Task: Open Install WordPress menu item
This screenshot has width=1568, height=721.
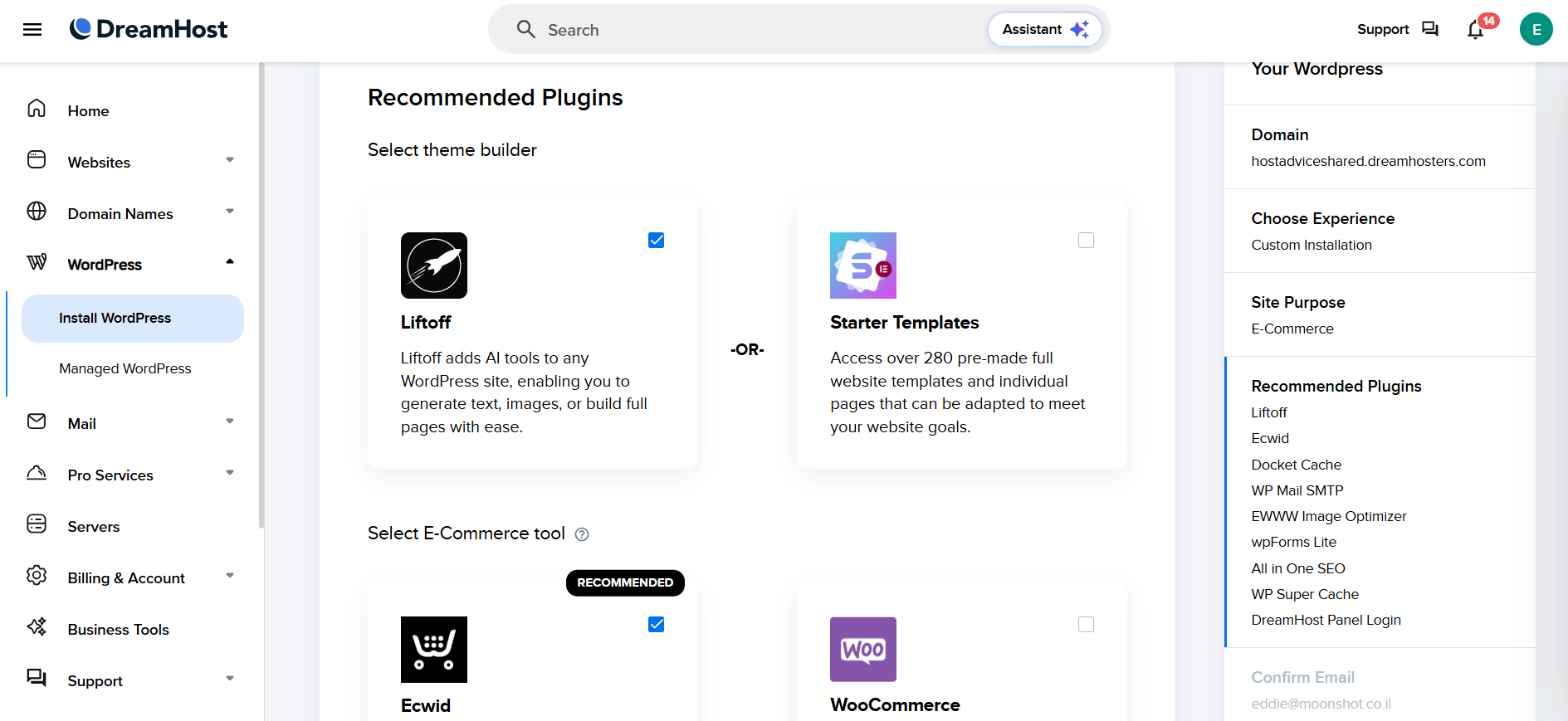Action: (x=133, y=319)
